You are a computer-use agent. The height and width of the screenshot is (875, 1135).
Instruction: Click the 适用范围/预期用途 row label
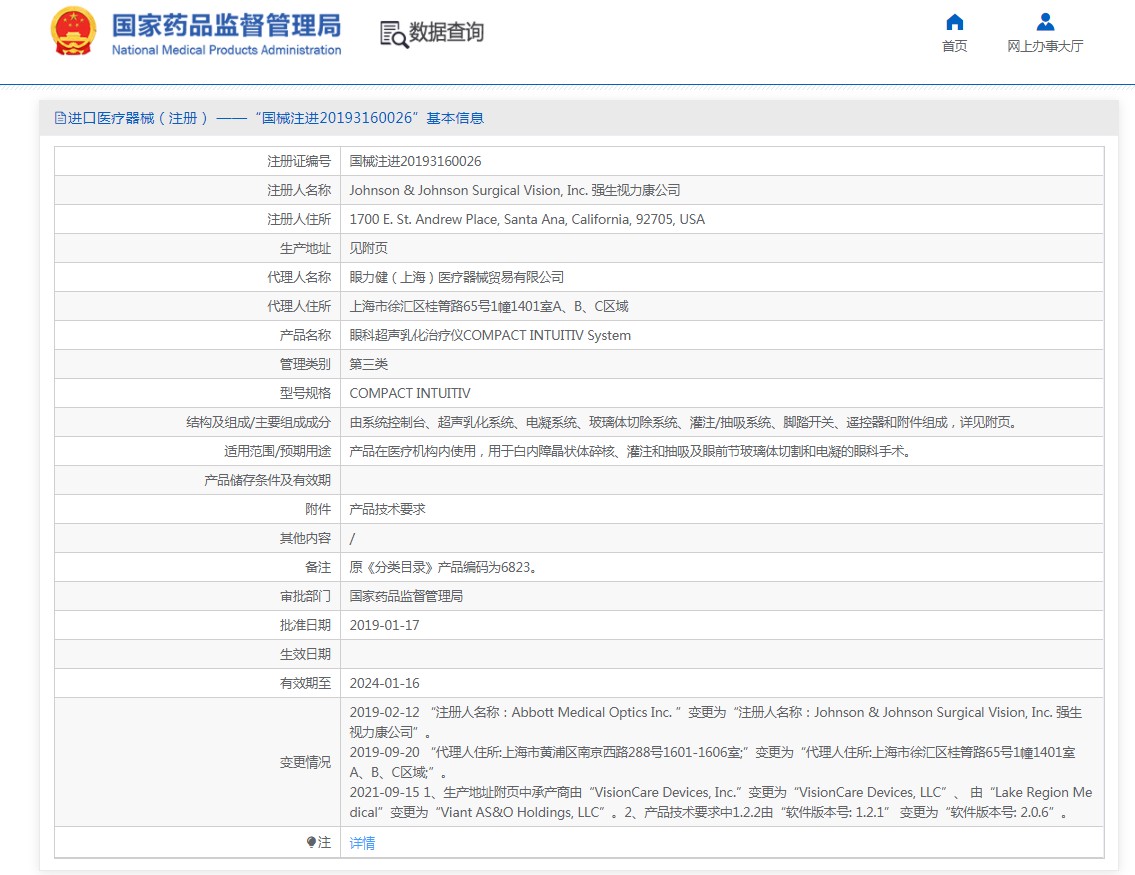coord(277,451)
